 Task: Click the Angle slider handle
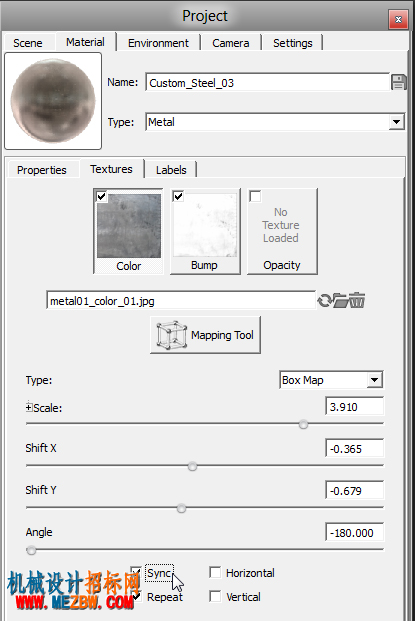[31, 551]
